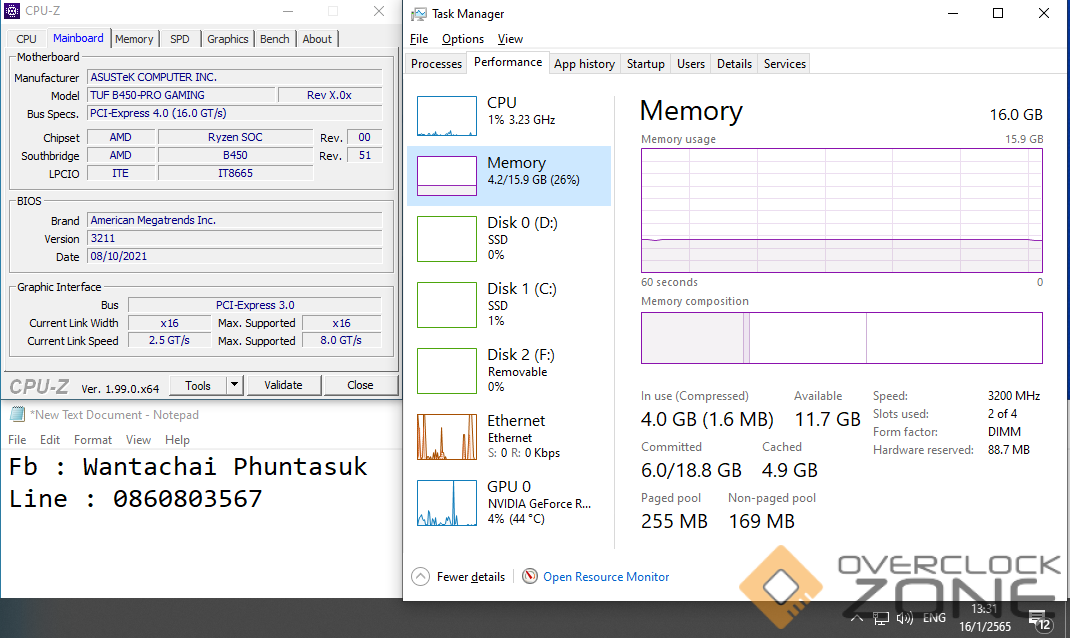Click the Resource Monitor icon

click(530, 576)
